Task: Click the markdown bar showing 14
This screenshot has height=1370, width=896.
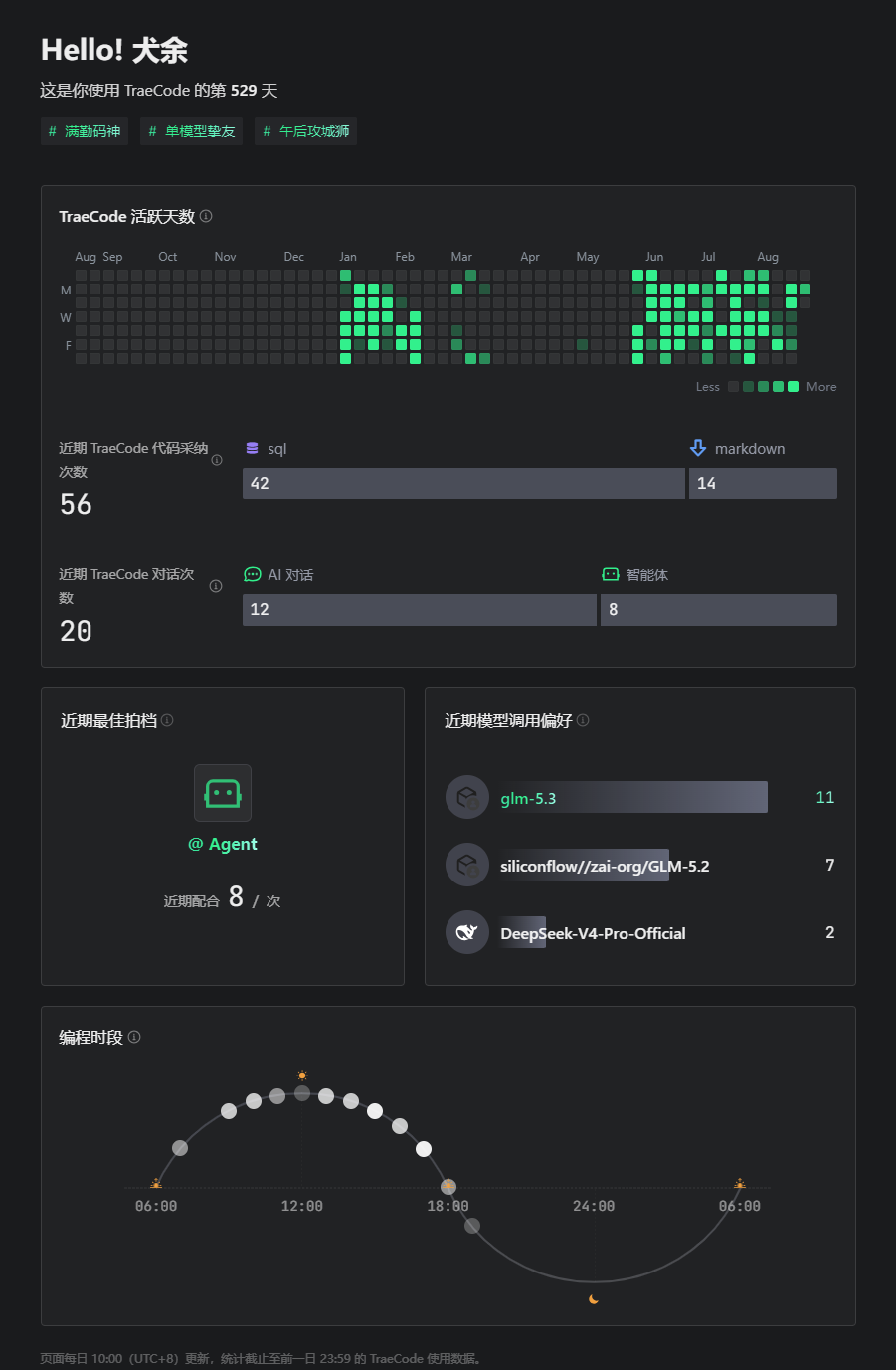Action: (x=763, y=484)
